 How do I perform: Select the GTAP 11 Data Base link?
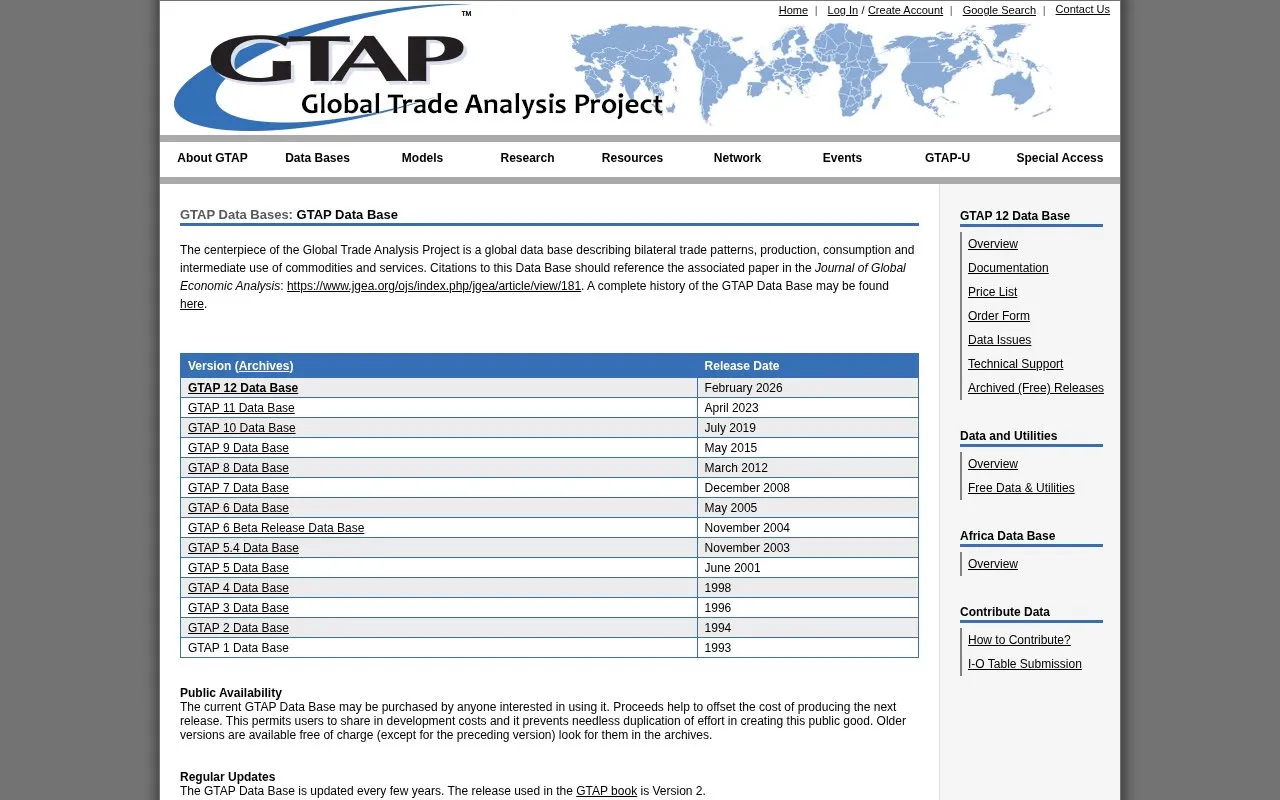click(241, 408)
